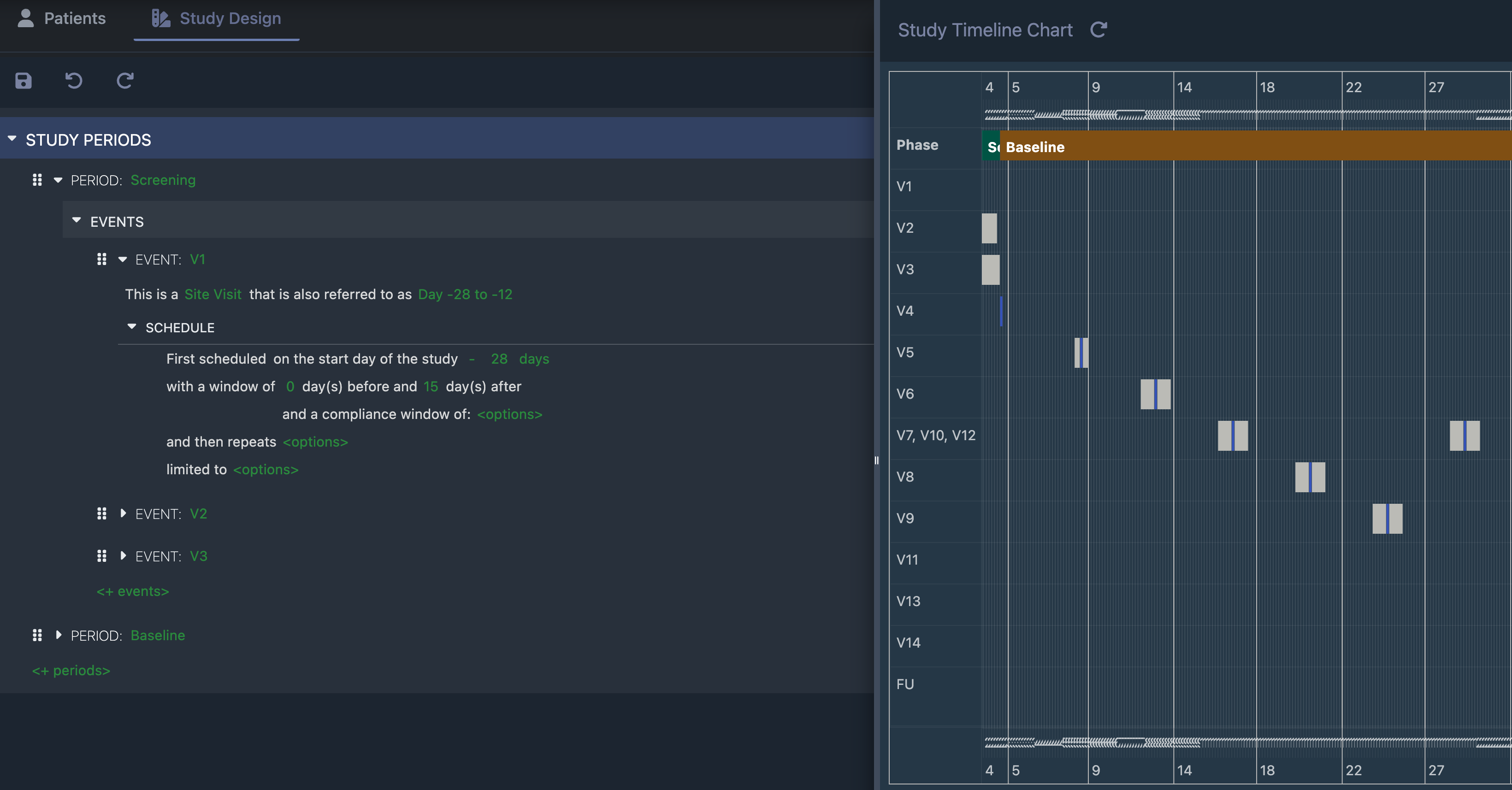This screenshot has height=790, width=1512.
Task: Click drag handle beside EVENT V1
Action: [101, 259]
